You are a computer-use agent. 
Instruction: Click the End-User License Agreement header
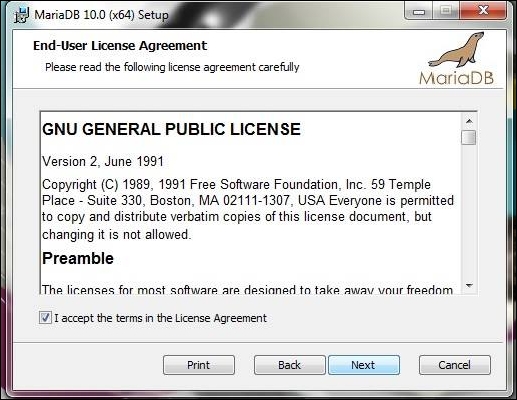coord(120,46)
